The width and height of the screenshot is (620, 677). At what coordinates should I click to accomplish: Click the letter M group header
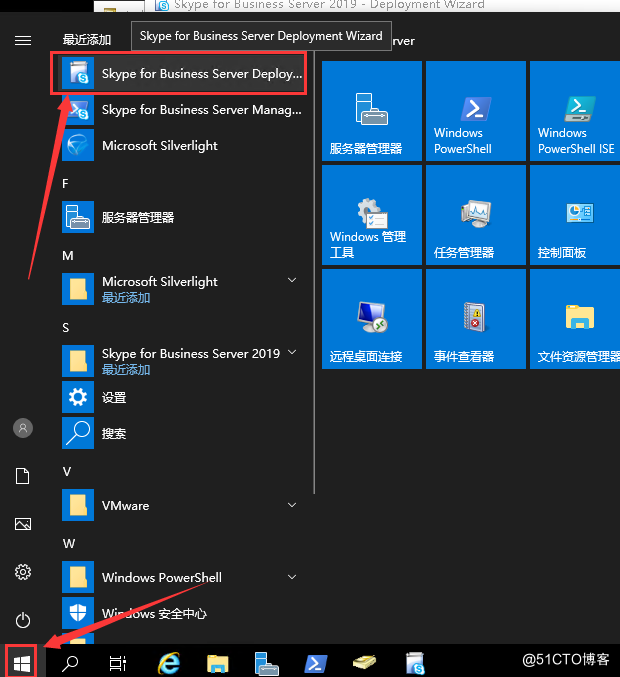pyautogui.click(x=68, y=256)
